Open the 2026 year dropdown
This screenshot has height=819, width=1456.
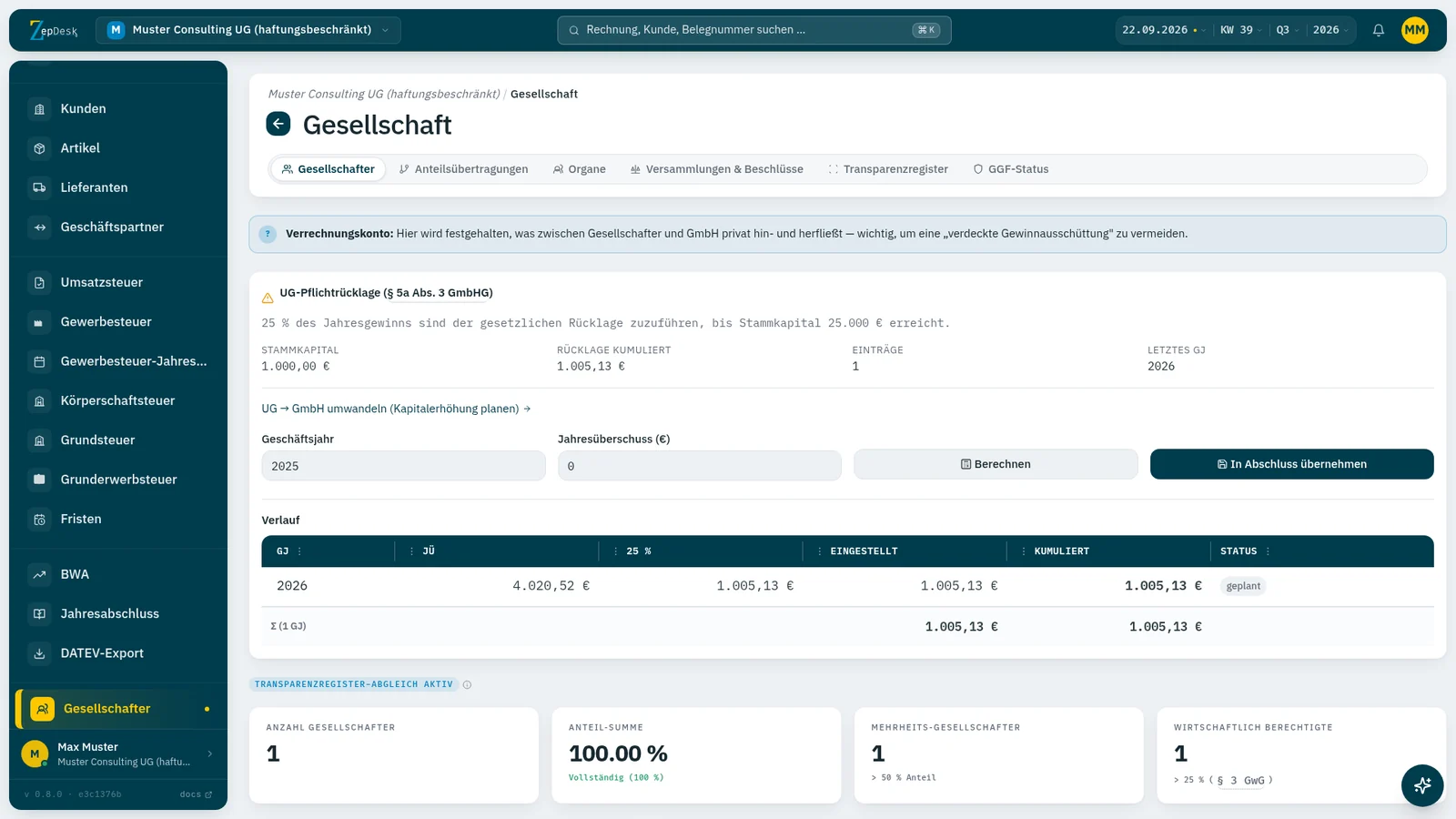[1330, 30]
